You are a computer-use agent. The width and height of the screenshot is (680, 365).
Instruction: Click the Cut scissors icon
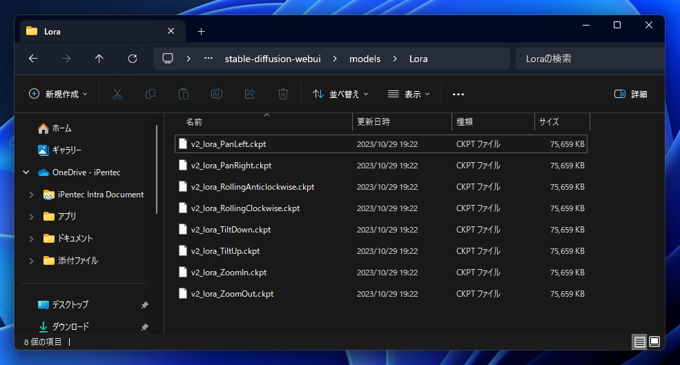click(x=117, y=94)
